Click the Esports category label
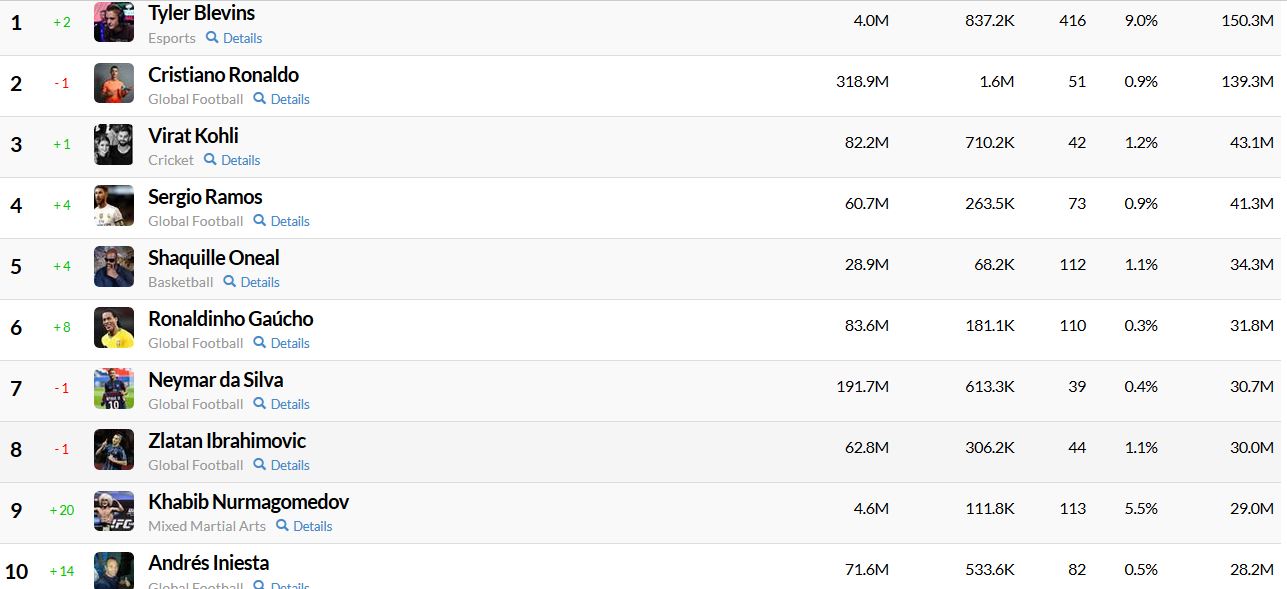Viewport: 1287px width, 589px height. [171, 38]
